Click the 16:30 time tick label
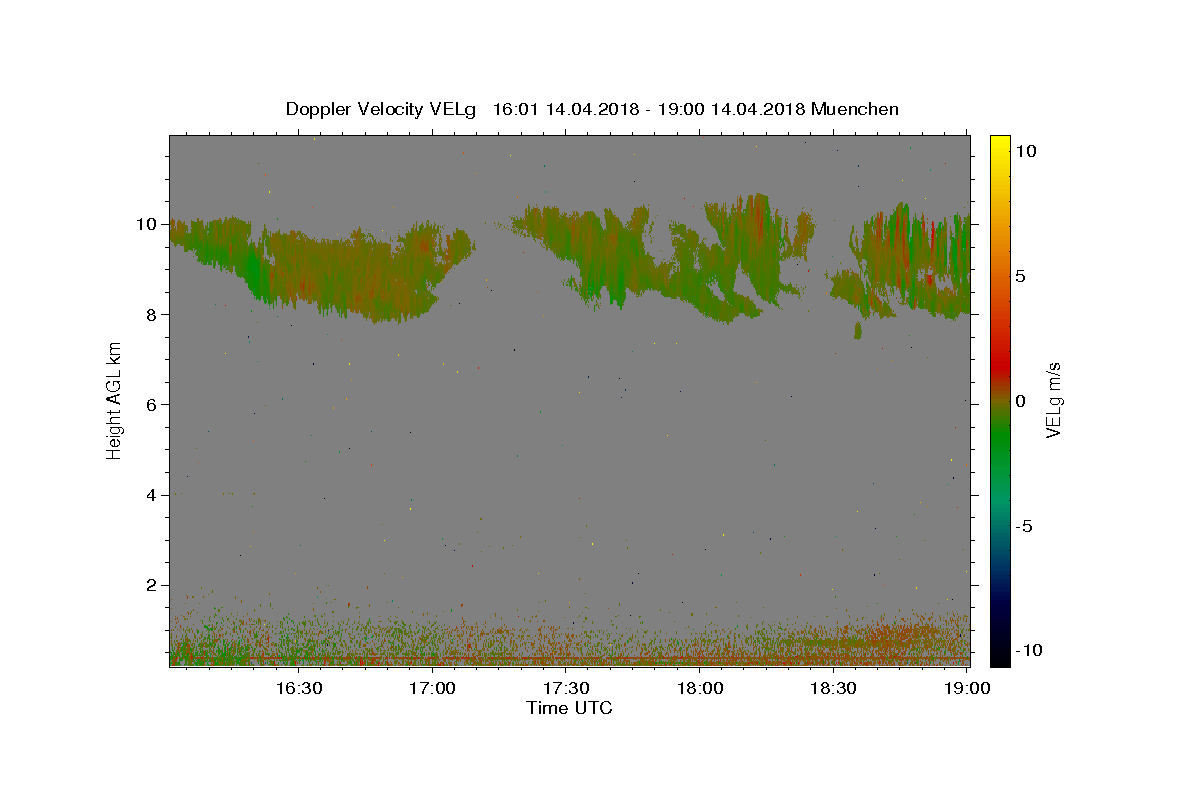 coord(298,688)
